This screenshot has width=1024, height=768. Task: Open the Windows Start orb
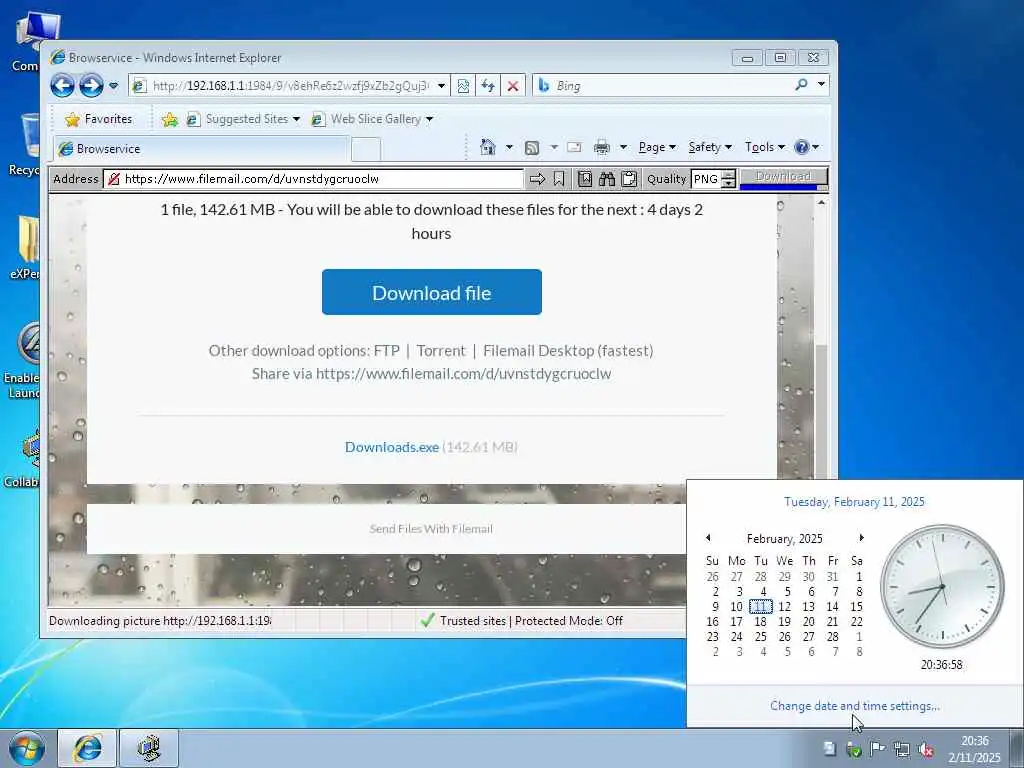point(27,748)
